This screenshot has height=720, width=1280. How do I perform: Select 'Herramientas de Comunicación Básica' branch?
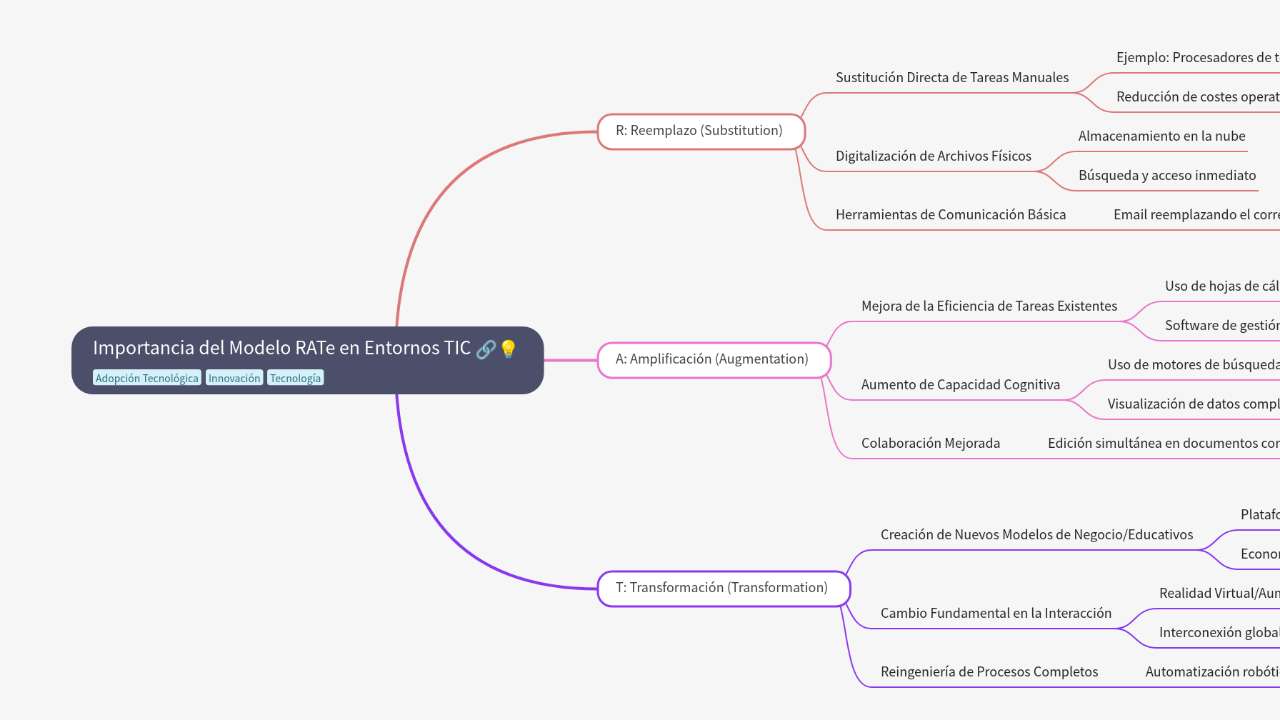coord(950,215)
